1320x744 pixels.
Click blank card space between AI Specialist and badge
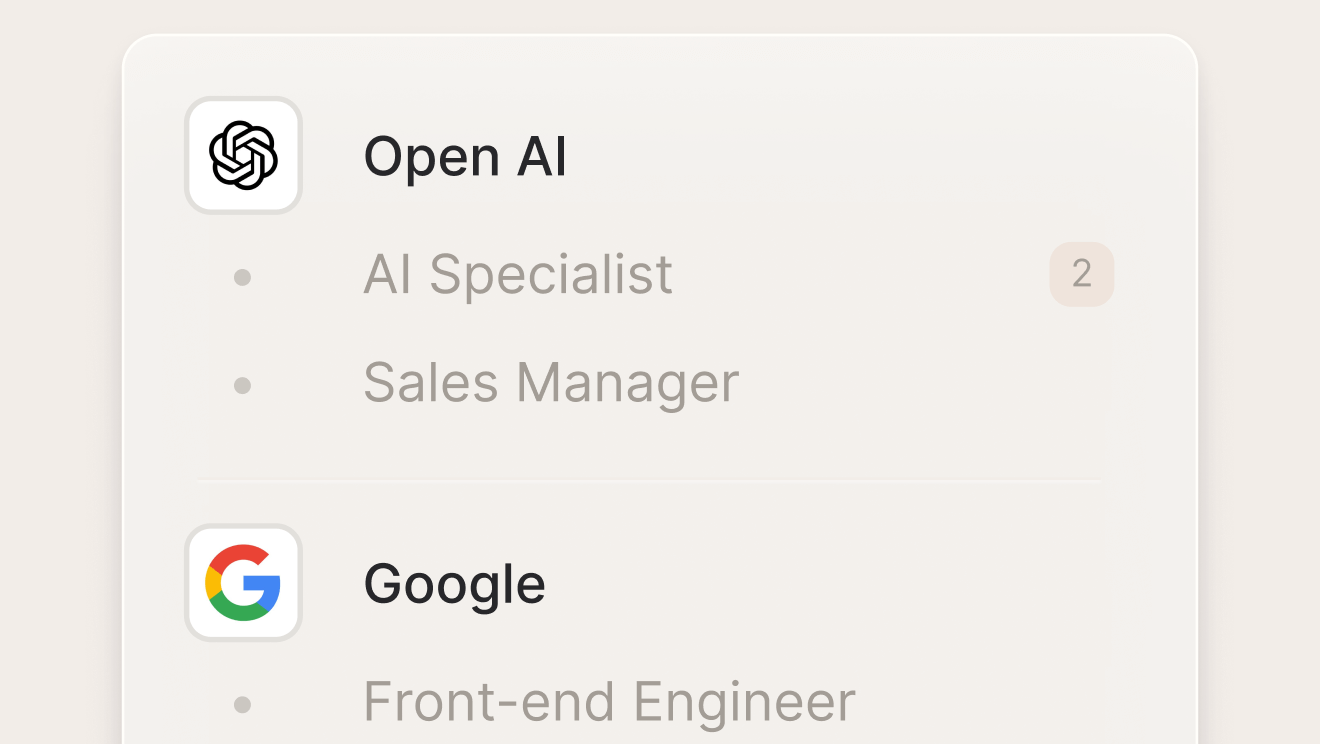(860, 275)
